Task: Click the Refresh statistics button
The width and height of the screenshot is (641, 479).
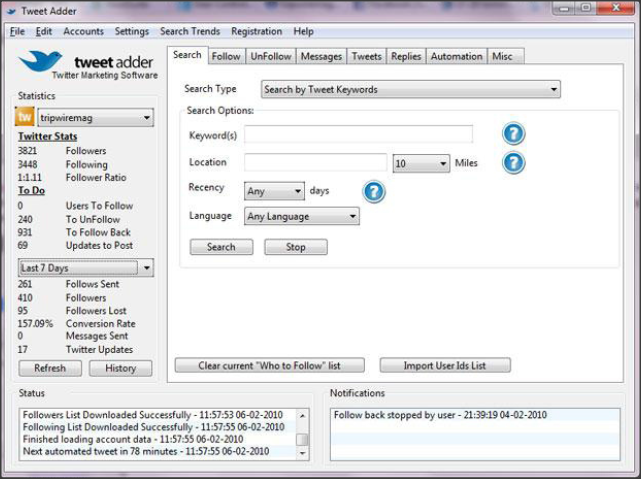Action: click(x=50, y=368)
